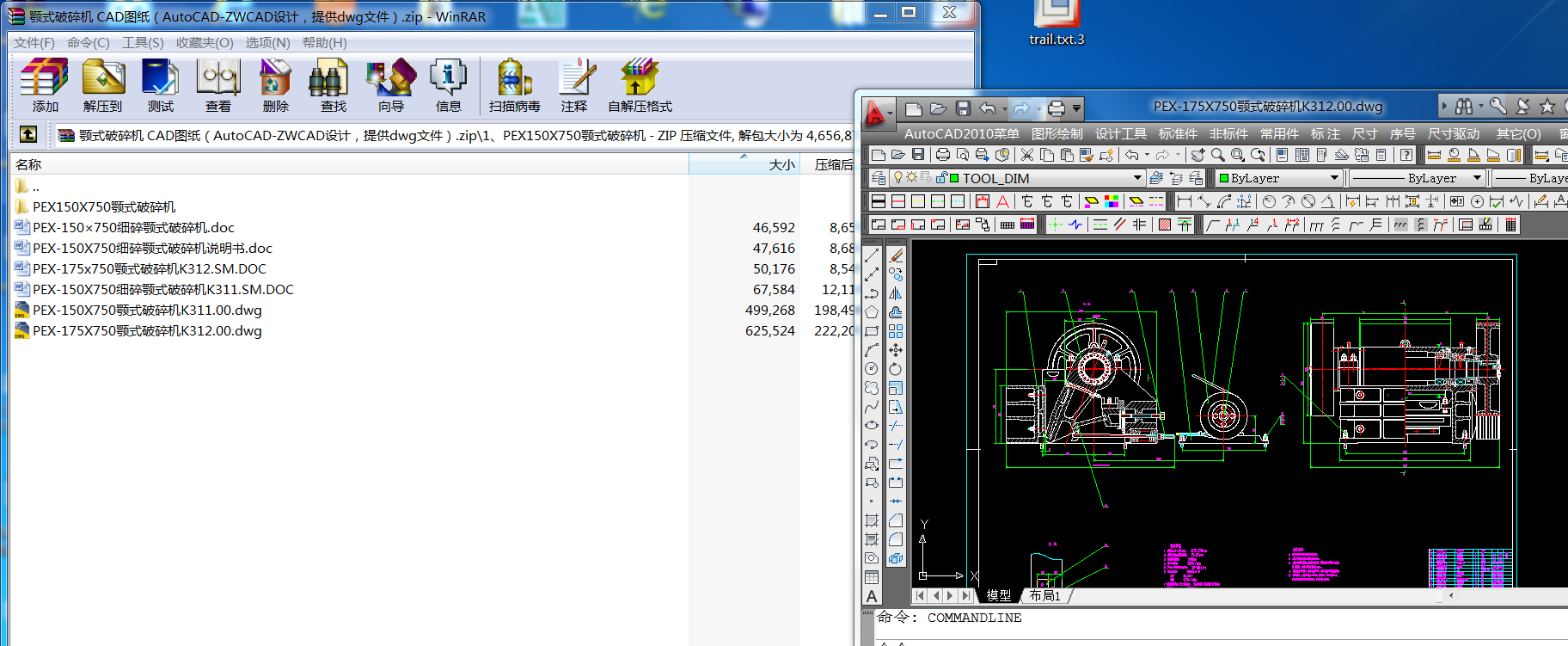The width and height of the screenshot is (1568, 646).
Task: Click the Help question mark icon in AutoCAD
Action: coord(1406,155)
